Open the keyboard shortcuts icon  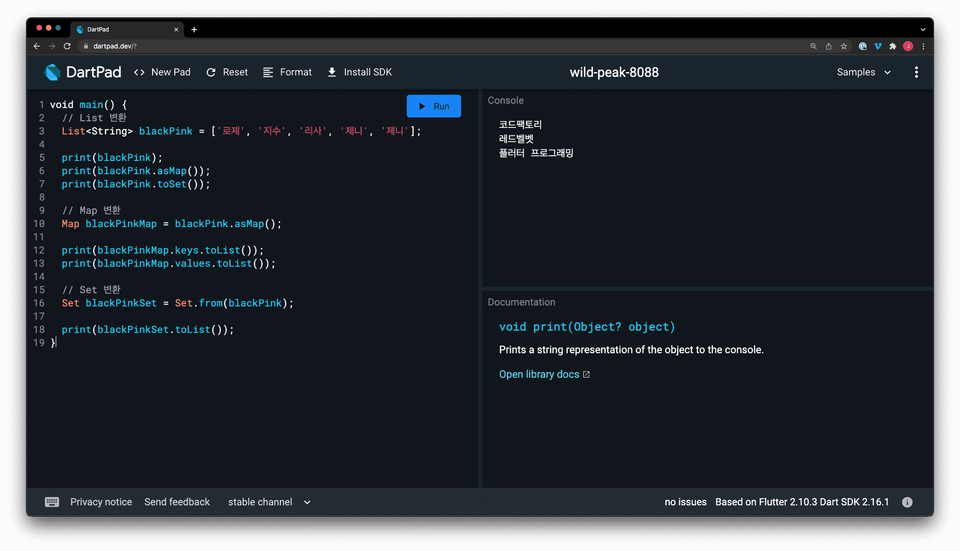52,502
